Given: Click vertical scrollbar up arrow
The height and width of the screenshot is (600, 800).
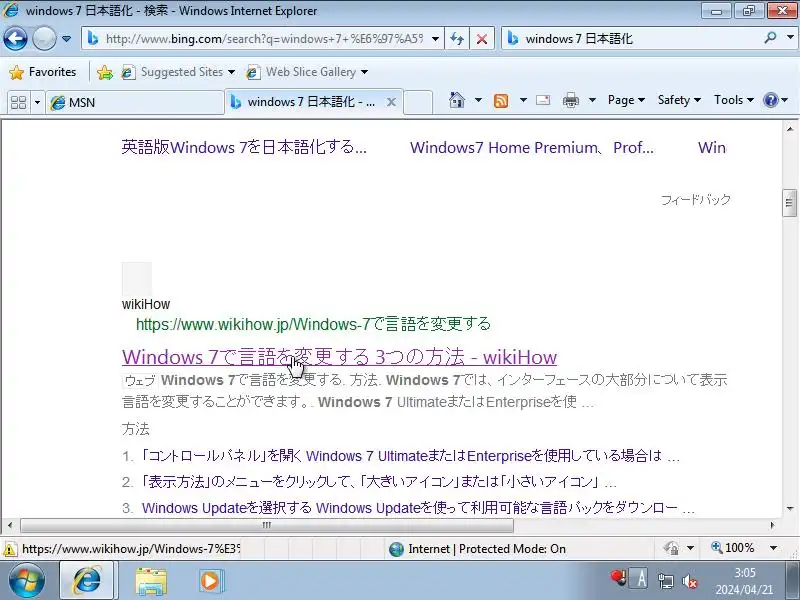Looking at the screenshot, I should coord(789,129).
